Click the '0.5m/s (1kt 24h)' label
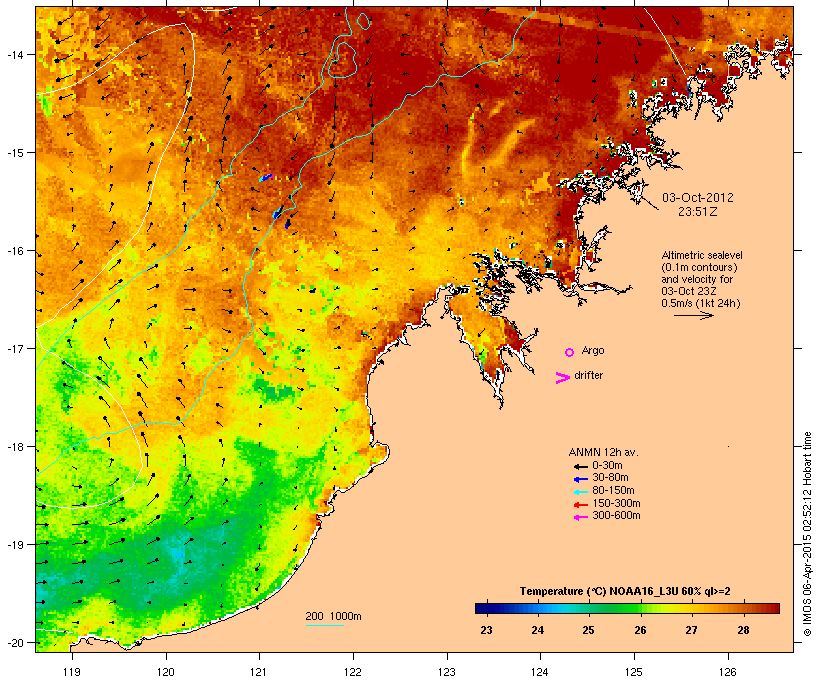Viewport: 820px width, 680px height. pos(701,303)
